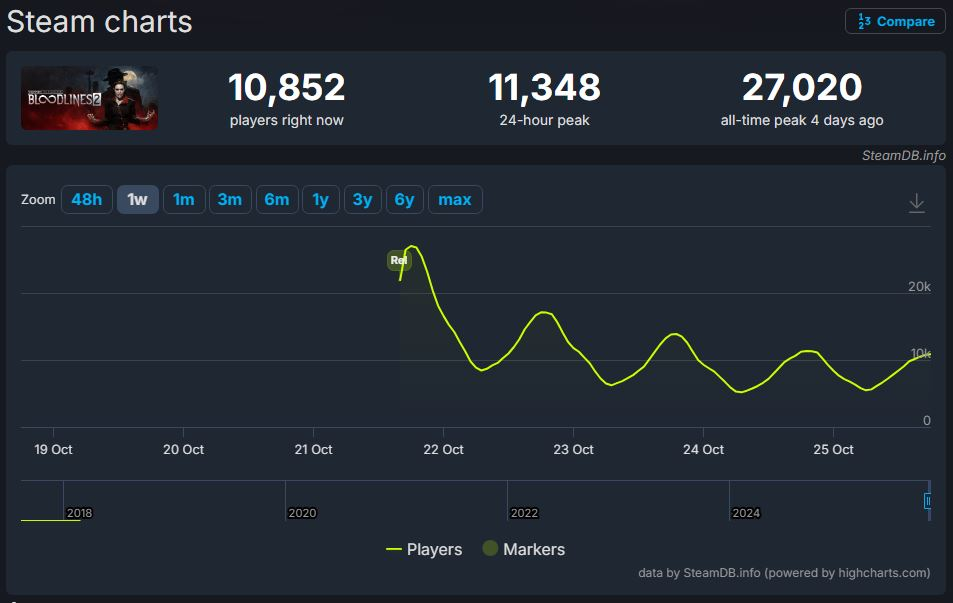Select the 1w zoom range
This screenshot has height=603, width=953.
click(137, 199)
